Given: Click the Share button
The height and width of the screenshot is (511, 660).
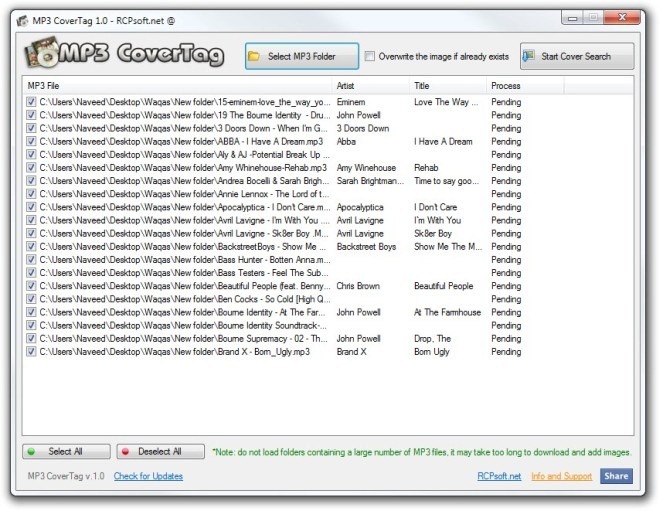Looking at the screenshot, I should point(616,476).
